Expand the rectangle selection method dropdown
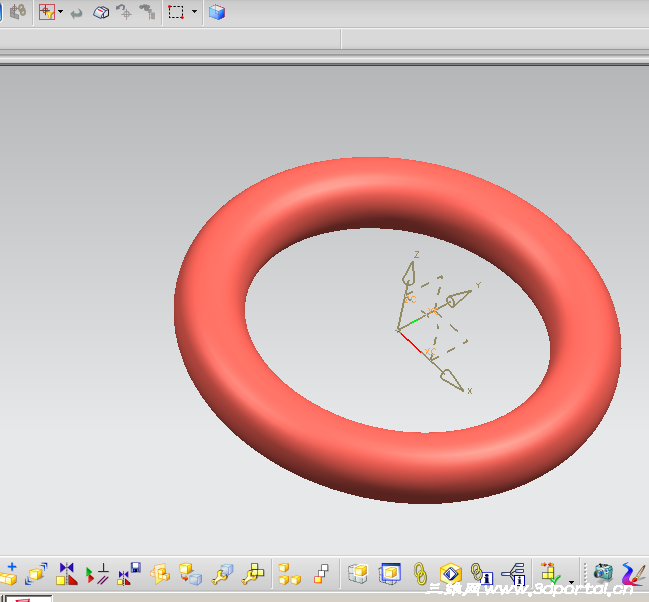 click(194, 12)
